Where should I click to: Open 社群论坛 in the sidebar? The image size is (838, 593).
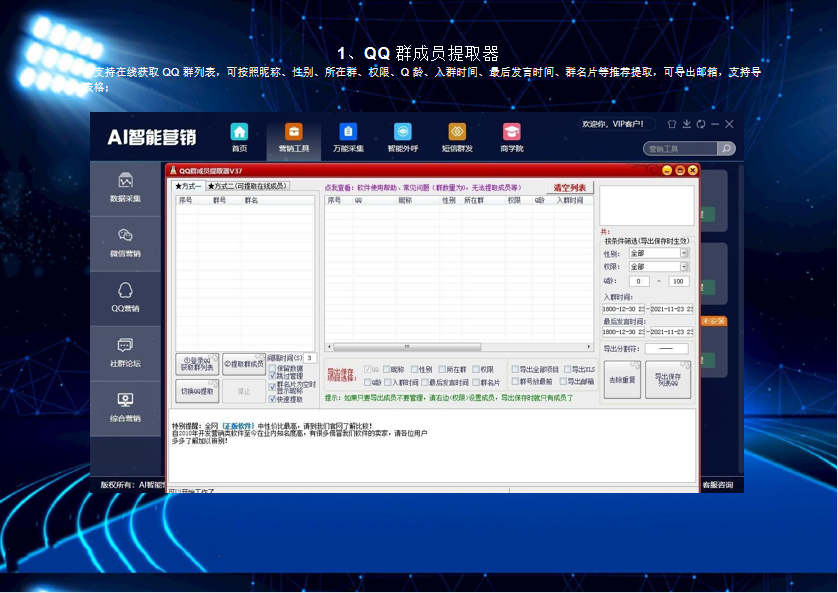[x=126, y=353]
